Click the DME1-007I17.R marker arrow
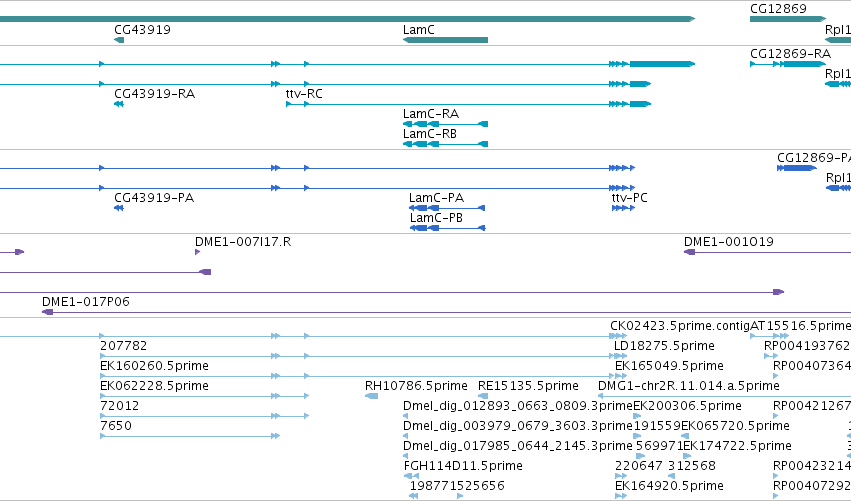Screen dimensions: 851x501 point(198,252)
